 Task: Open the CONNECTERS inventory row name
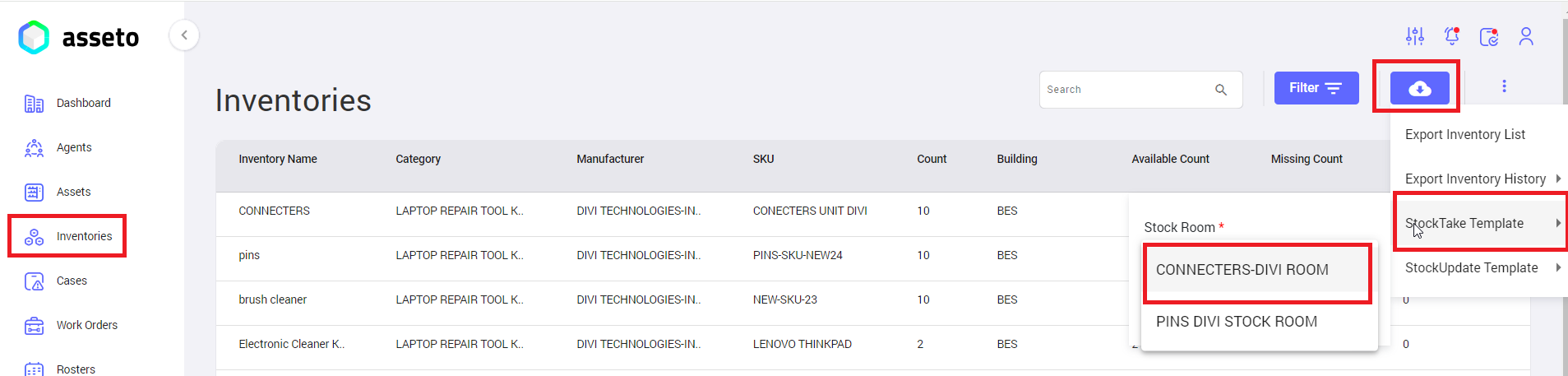(x=274, y=211)
